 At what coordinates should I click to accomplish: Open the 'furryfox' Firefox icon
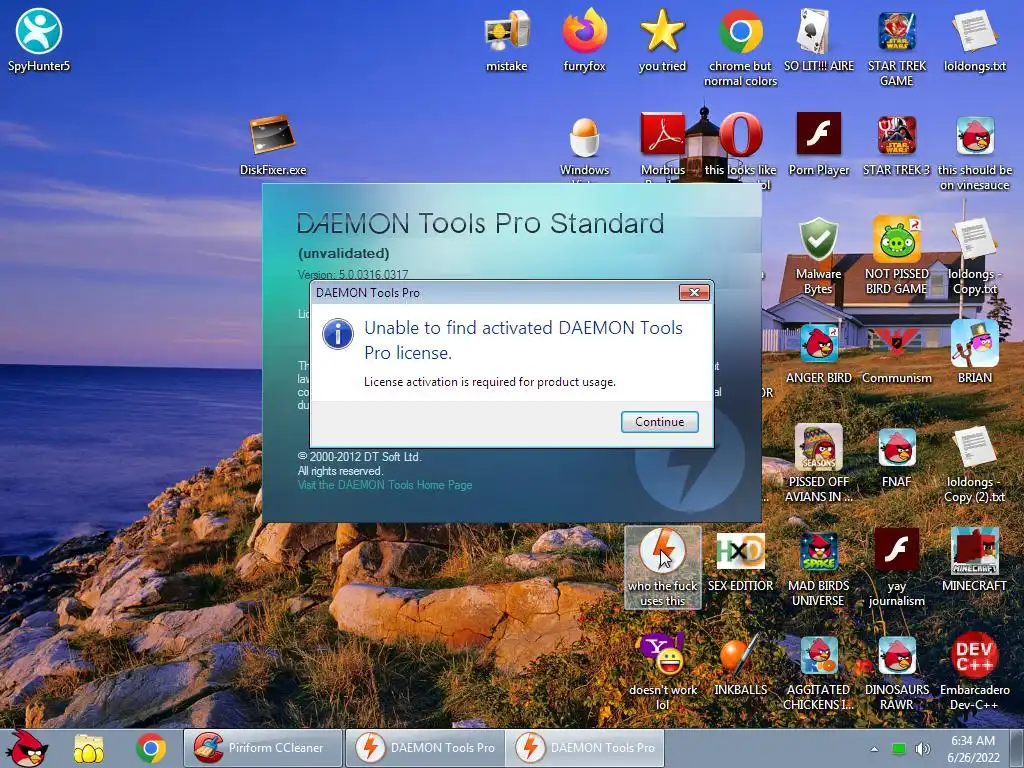584,39
